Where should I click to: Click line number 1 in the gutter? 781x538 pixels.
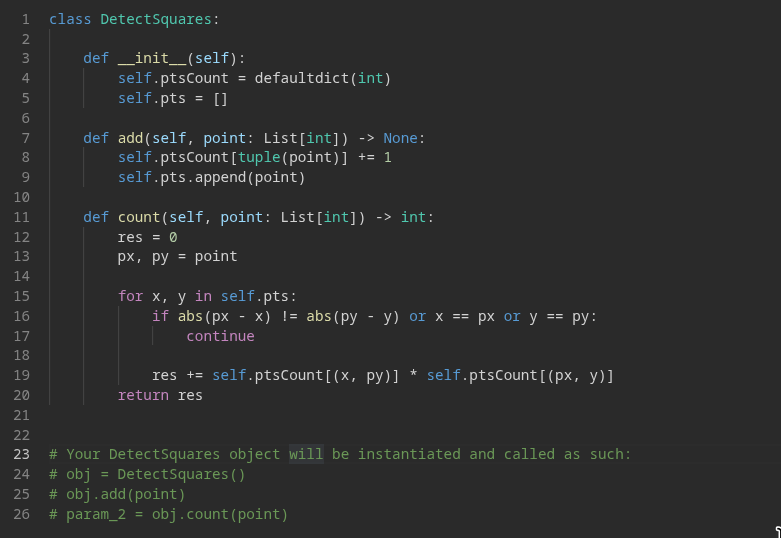[25, 19]
